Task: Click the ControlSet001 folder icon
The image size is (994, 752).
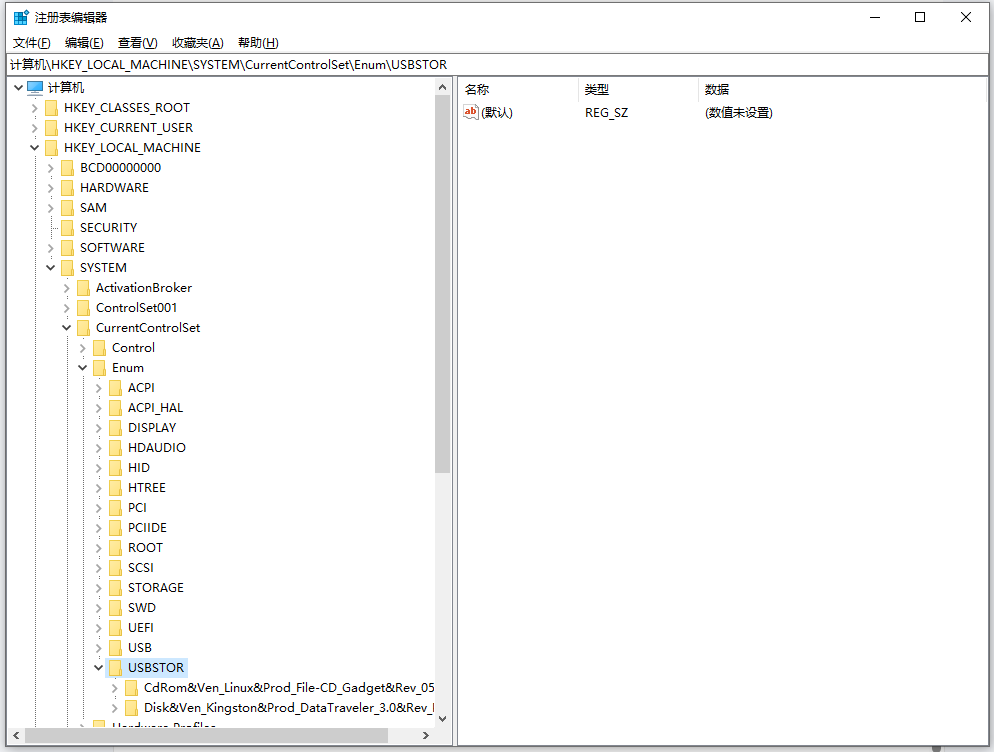Action: pyautogui.click(x=83, y=308)
